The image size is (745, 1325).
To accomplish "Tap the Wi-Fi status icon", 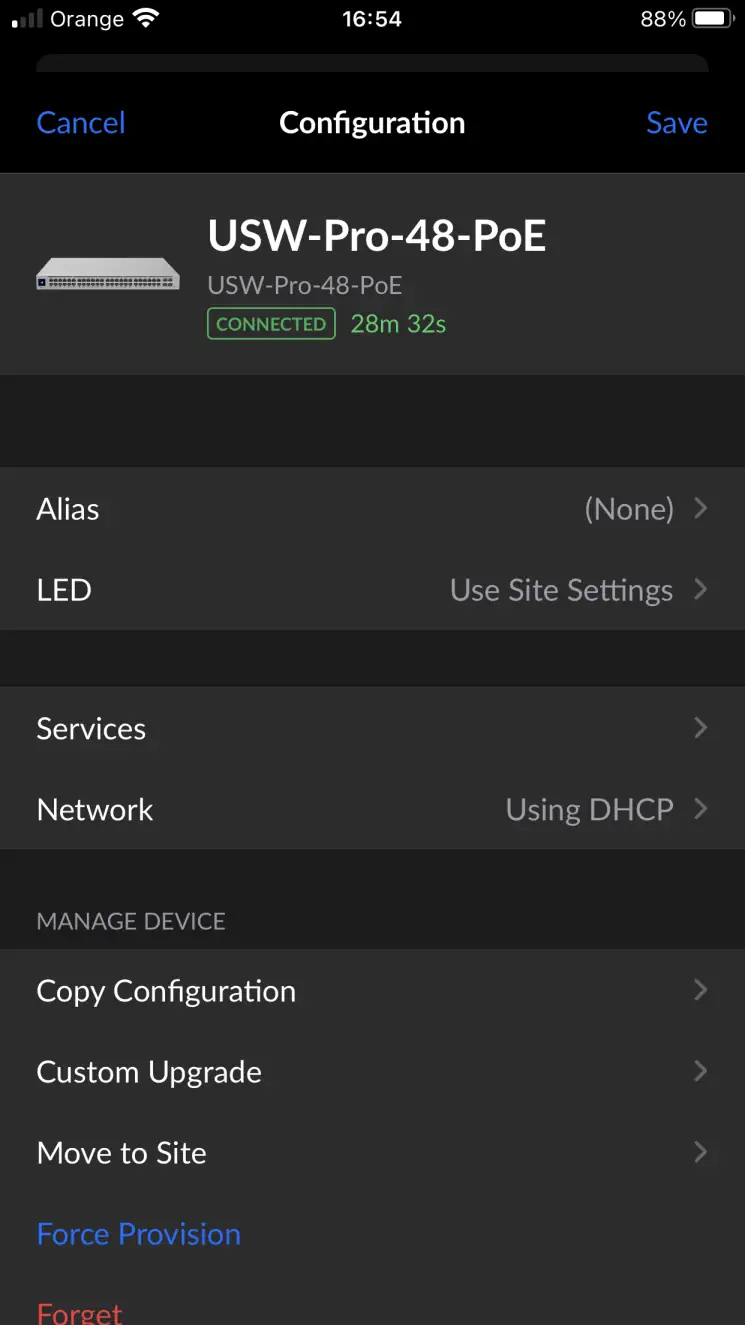I will 146,19.
